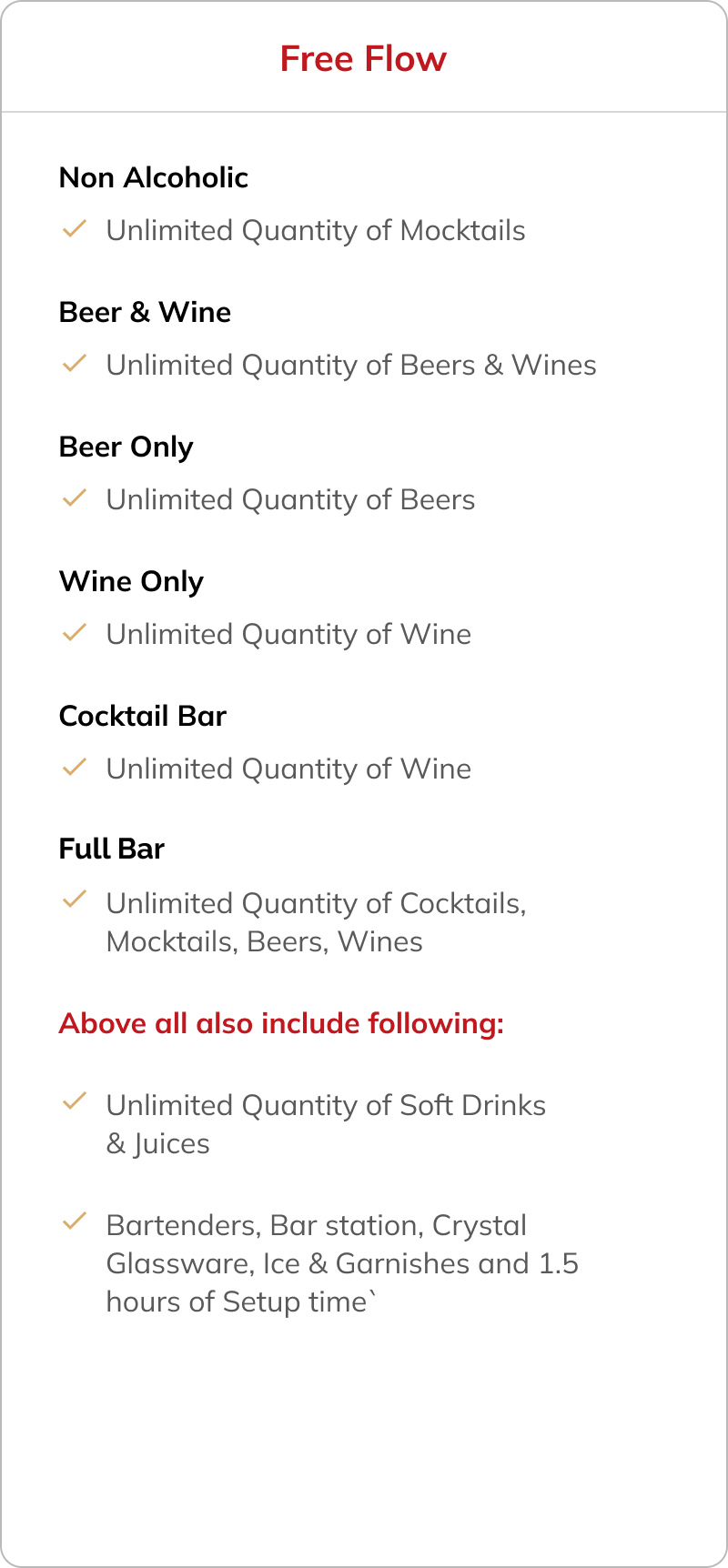Click the Wine Only heading
The image size is (728, 1568).
[x=131, y=582]
